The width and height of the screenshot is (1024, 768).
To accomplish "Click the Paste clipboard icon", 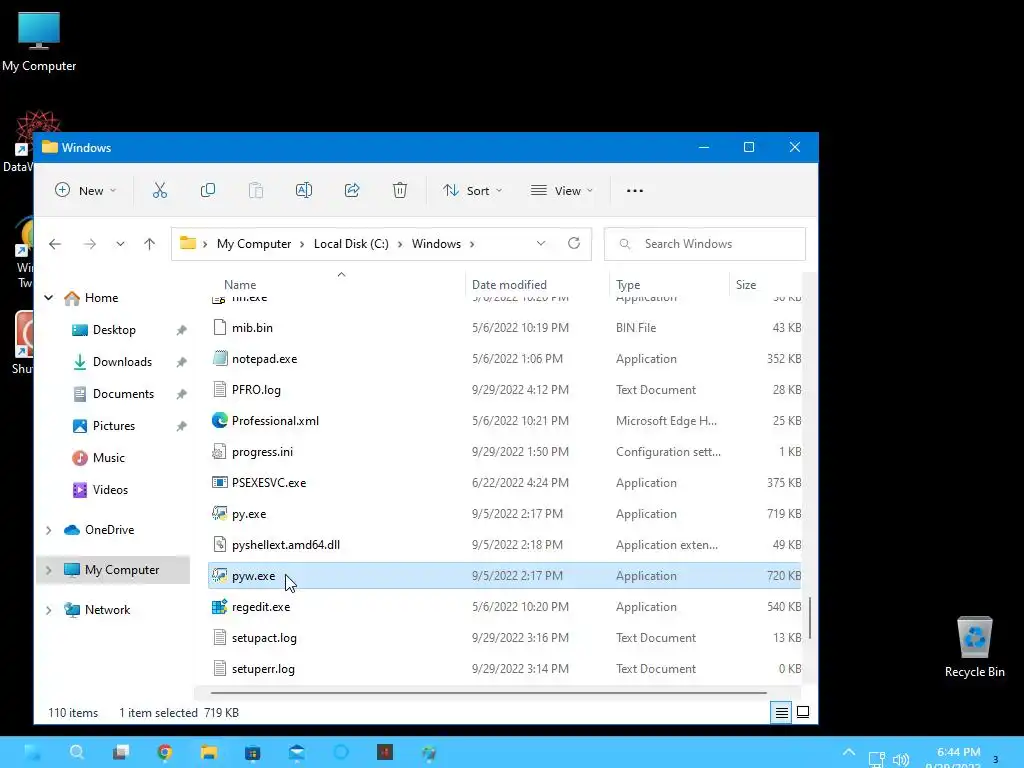I will [x=256, y=190].
